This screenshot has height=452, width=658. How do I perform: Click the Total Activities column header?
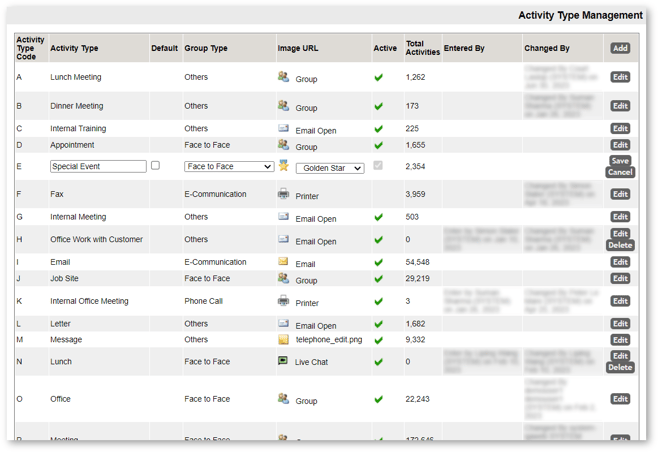422,48
